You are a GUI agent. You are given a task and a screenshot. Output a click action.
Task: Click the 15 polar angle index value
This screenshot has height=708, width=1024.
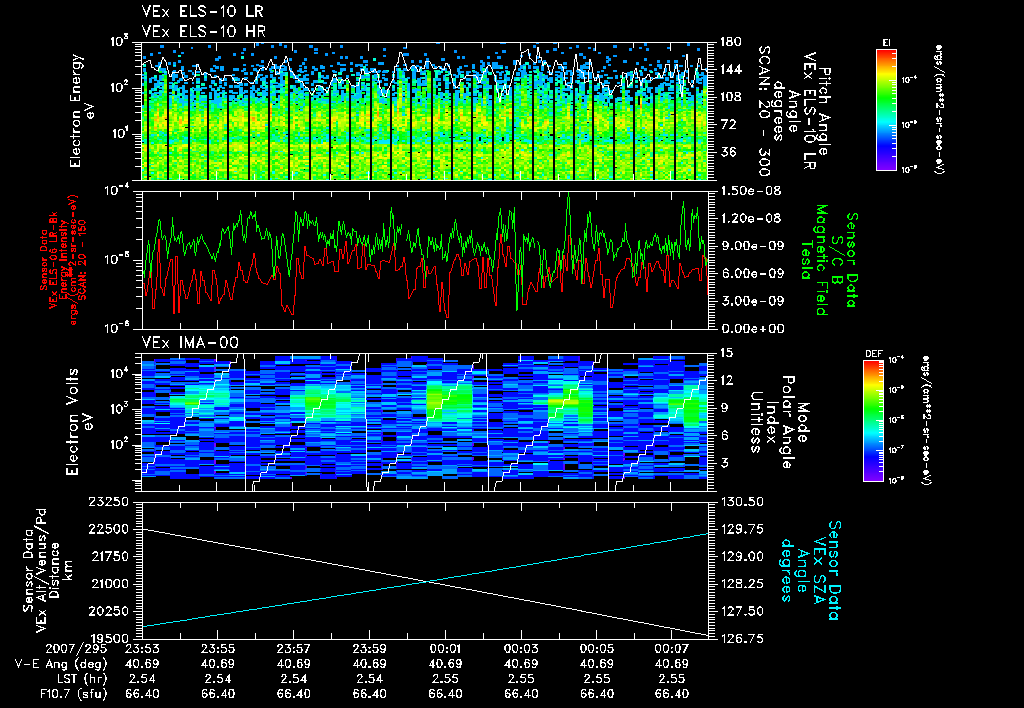point(726,353)
